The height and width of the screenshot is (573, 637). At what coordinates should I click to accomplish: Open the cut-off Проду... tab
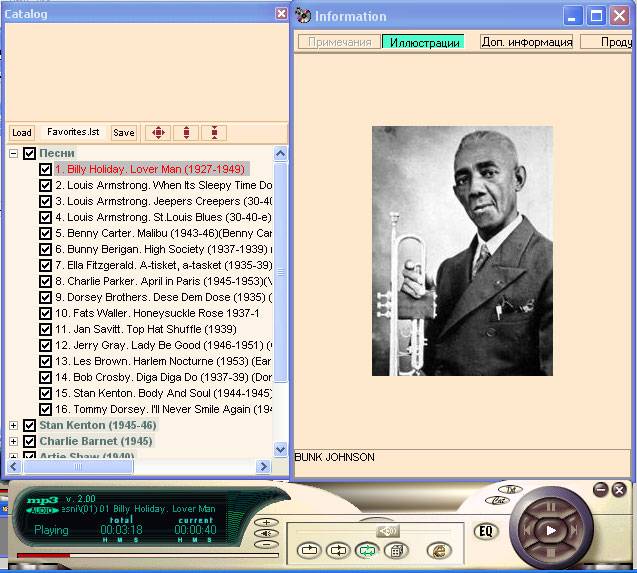[606, 42]
